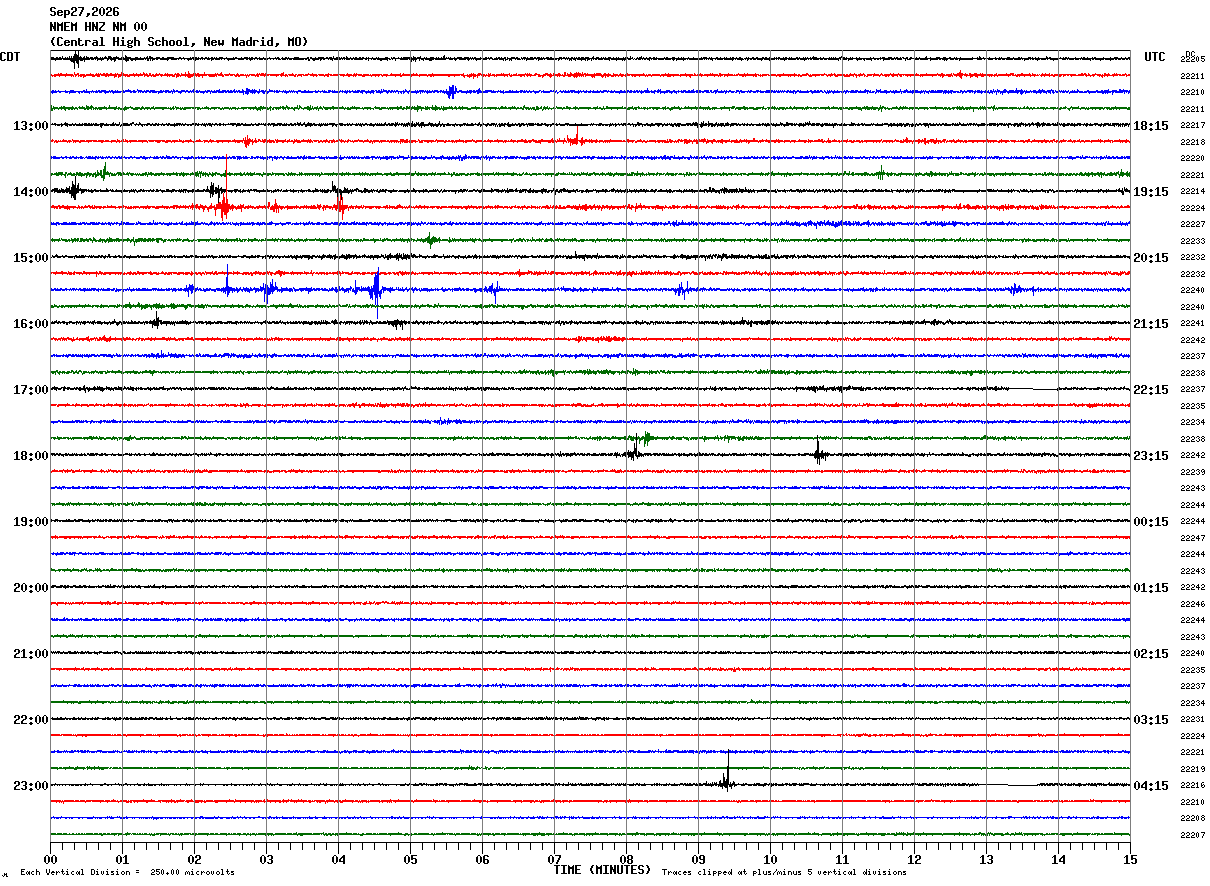Click the TIME (MINUTES) axis title
This screenshot has width=1210, height=886.
tap(602, 870)
